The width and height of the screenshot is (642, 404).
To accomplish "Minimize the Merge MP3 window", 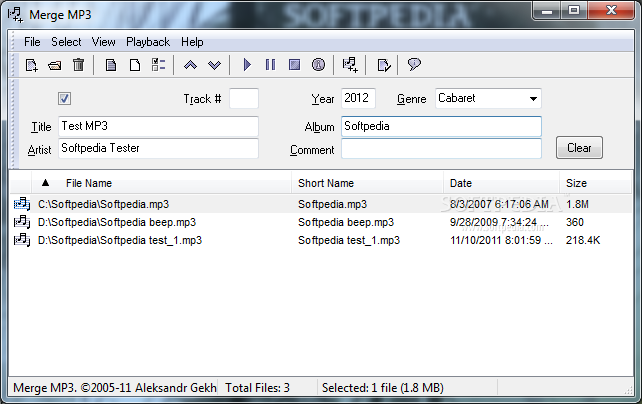I will 546,11.
